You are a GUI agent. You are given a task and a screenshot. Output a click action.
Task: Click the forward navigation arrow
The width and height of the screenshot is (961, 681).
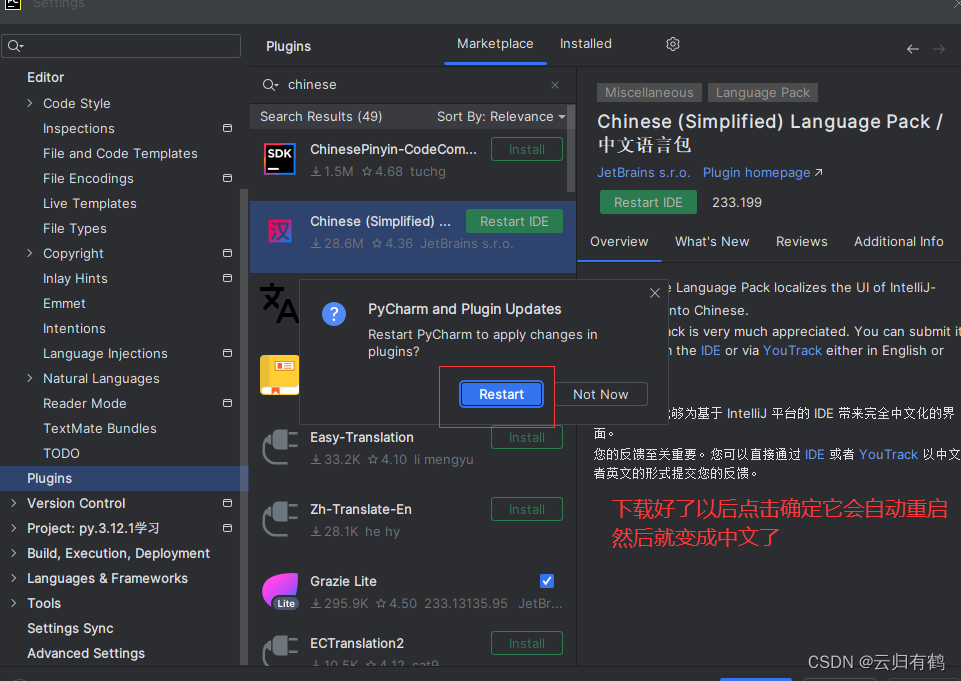tap(939, 49)
